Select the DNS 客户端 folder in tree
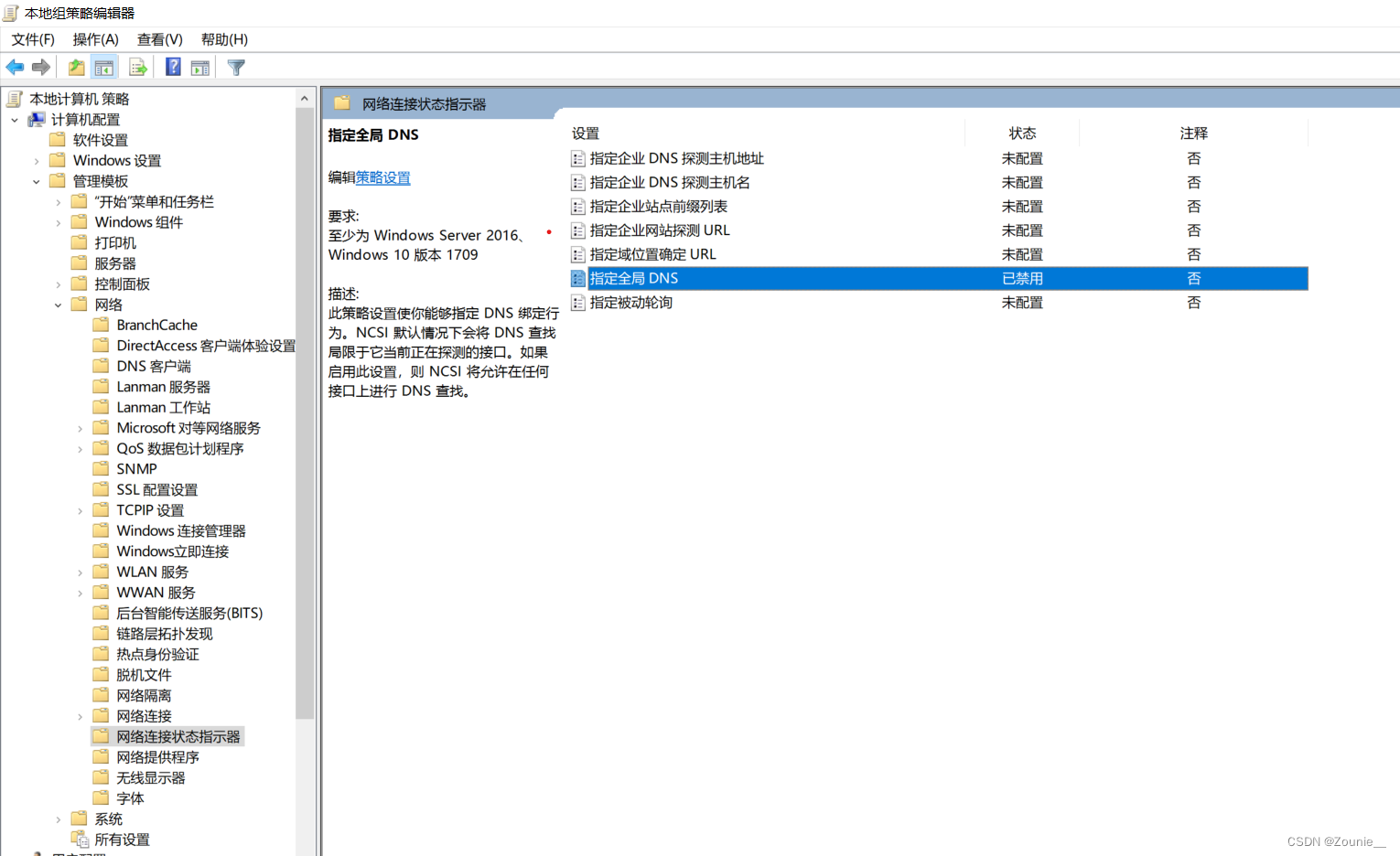The width and height of the screenshot is (1400, 856). pyautogui.click(x=154, y=366)
